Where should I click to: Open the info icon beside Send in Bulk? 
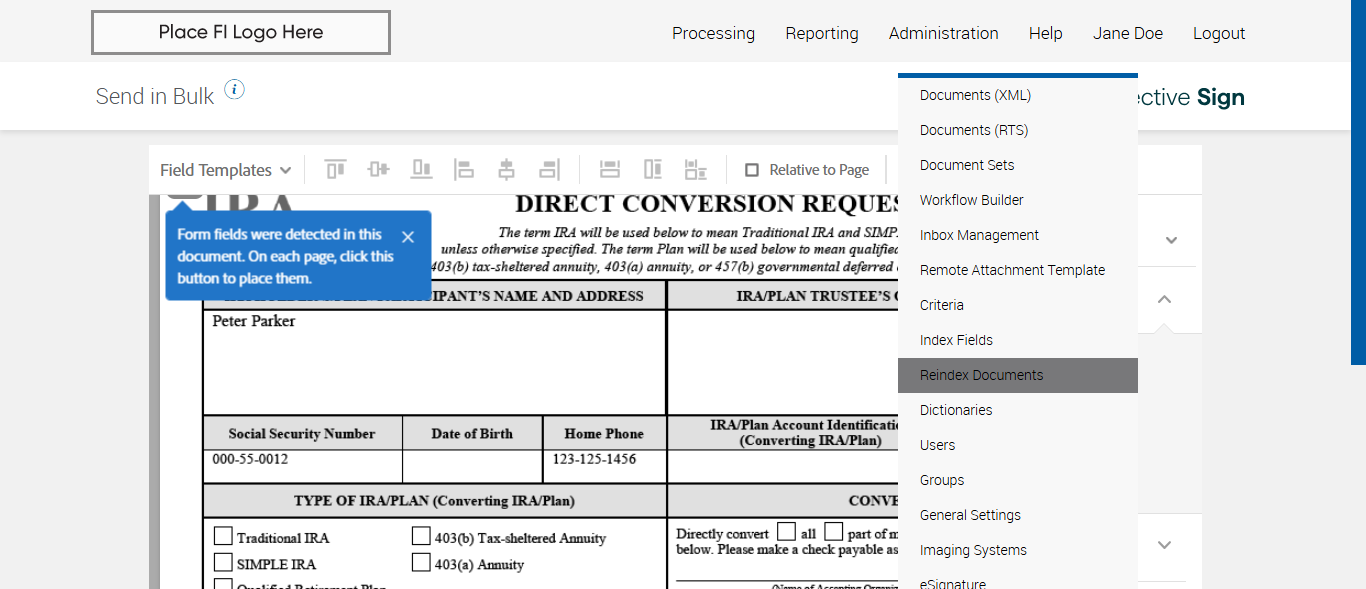tap(234, 91)
